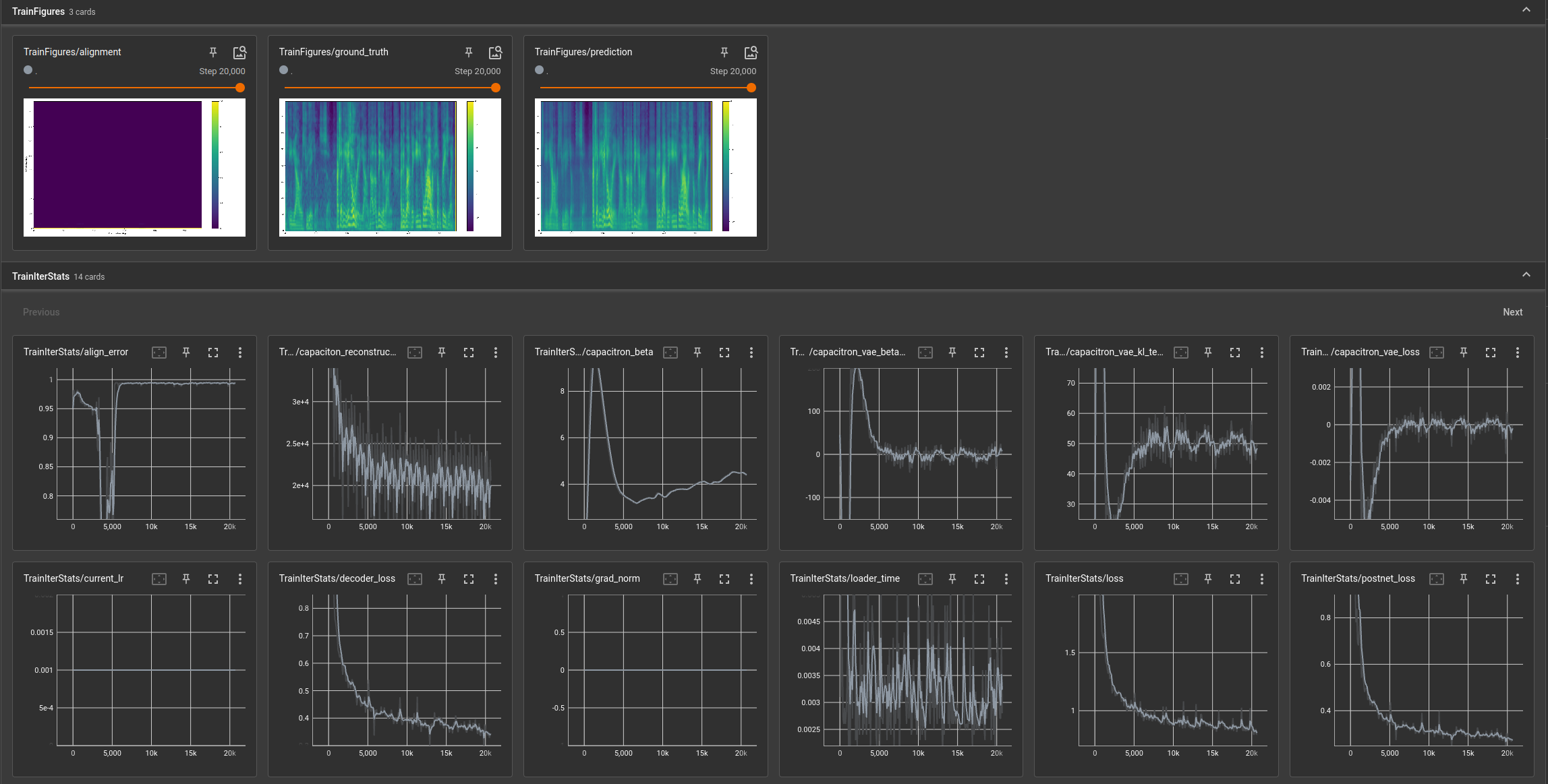1548x784 pixels.
Task: Pin the capacitron_vae_loss chart
Action: pyautogui.click(x=1464, y=353)
